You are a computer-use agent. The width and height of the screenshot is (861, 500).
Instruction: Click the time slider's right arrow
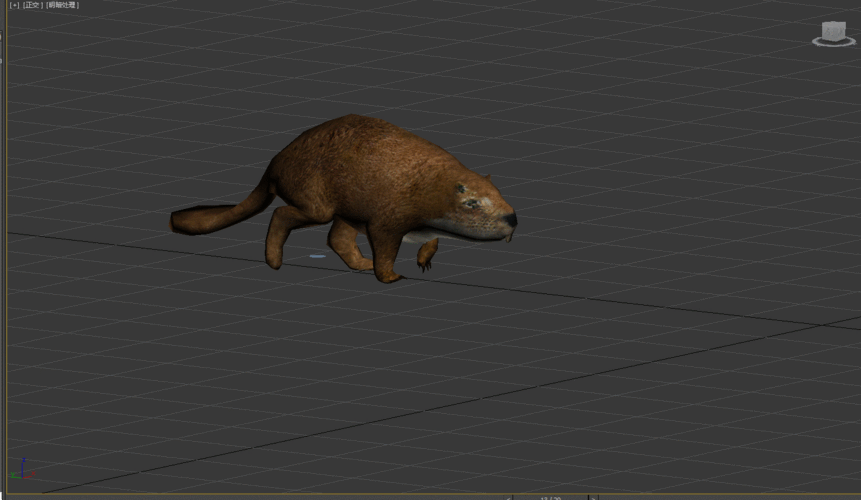tap(595, 497)
